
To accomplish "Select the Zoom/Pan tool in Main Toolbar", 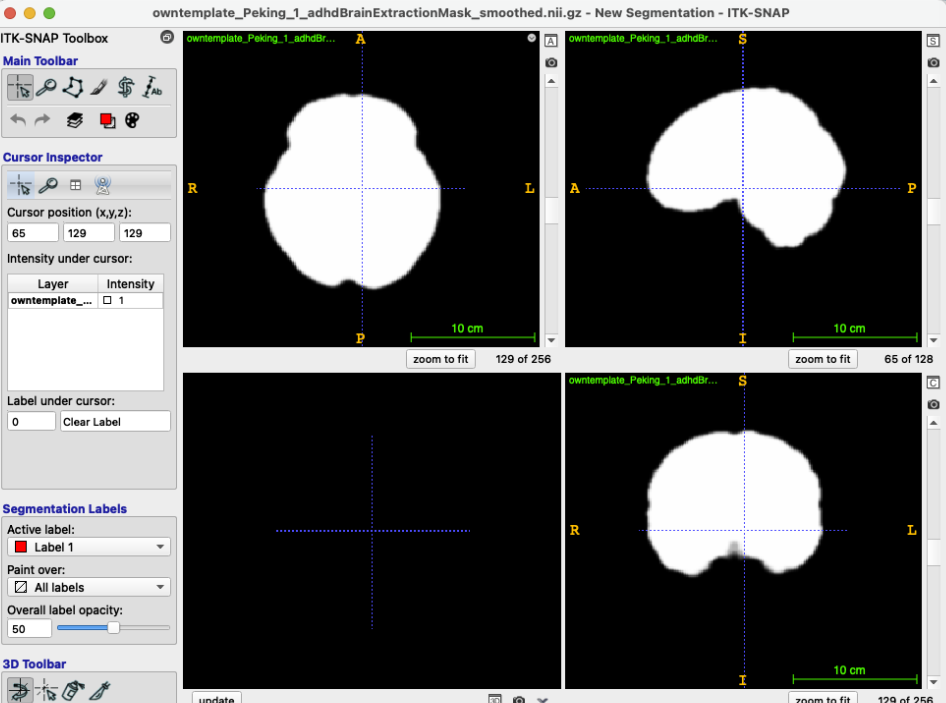I will (x=46, y=87).
